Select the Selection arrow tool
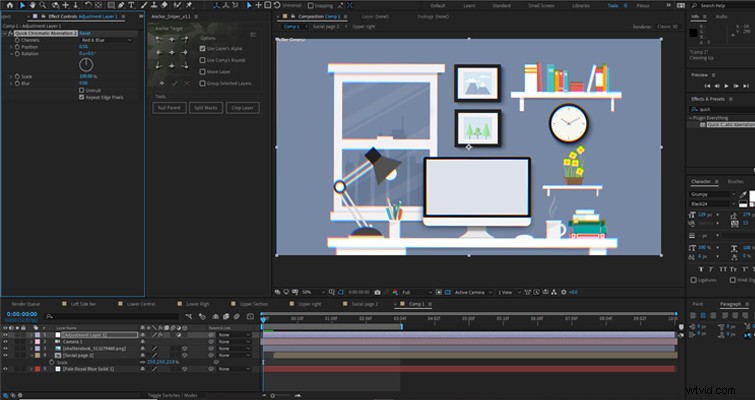755x400 pixels. click(x=22, y=5)
